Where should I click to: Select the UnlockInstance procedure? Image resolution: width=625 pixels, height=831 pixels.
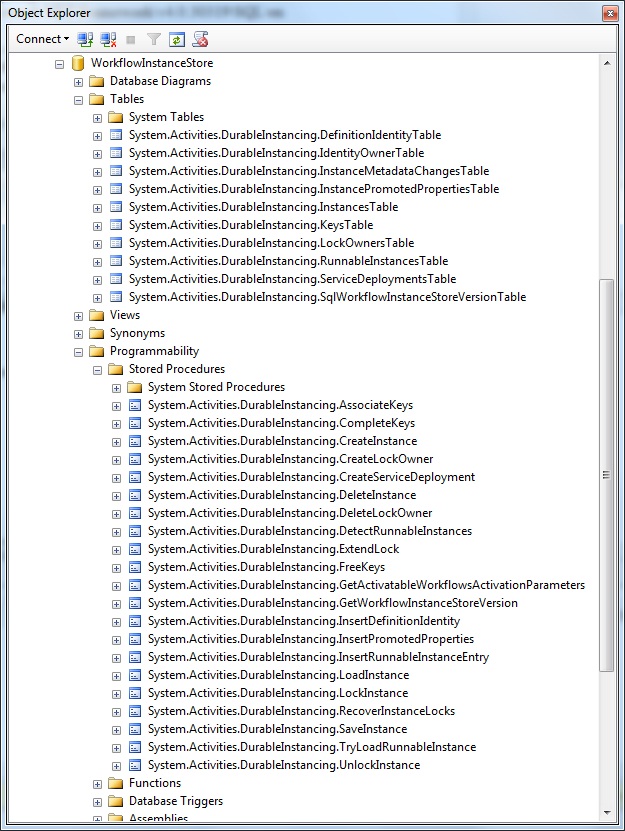coord(284,765)
